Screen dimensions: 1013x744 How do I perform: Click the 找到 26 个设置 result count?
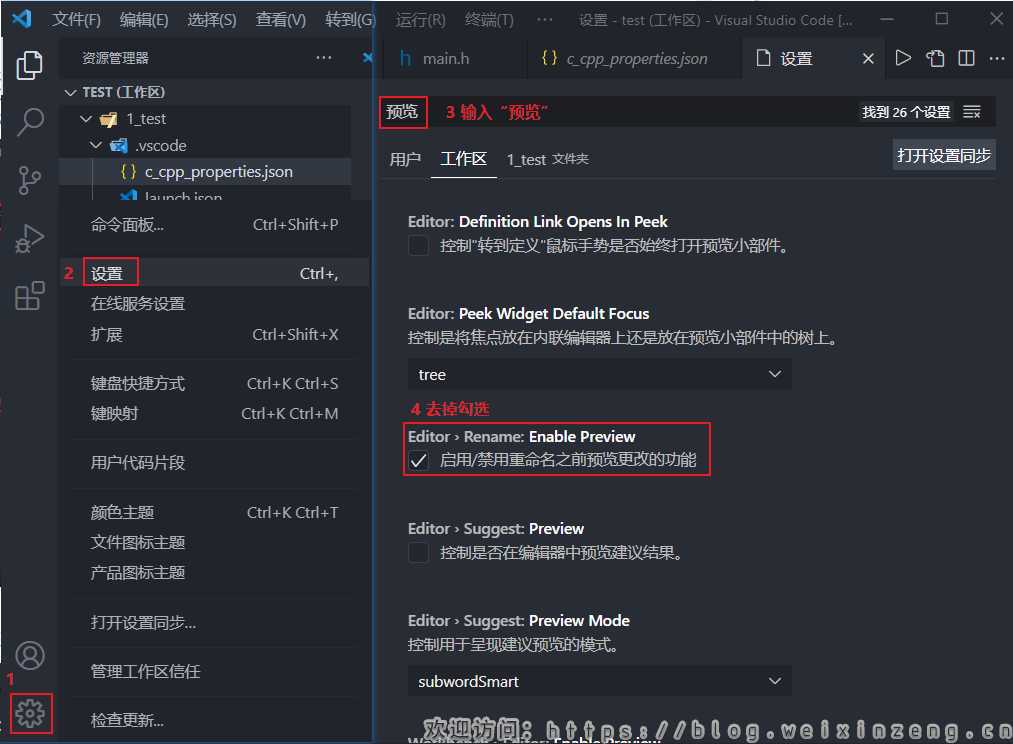pos(906,112)
